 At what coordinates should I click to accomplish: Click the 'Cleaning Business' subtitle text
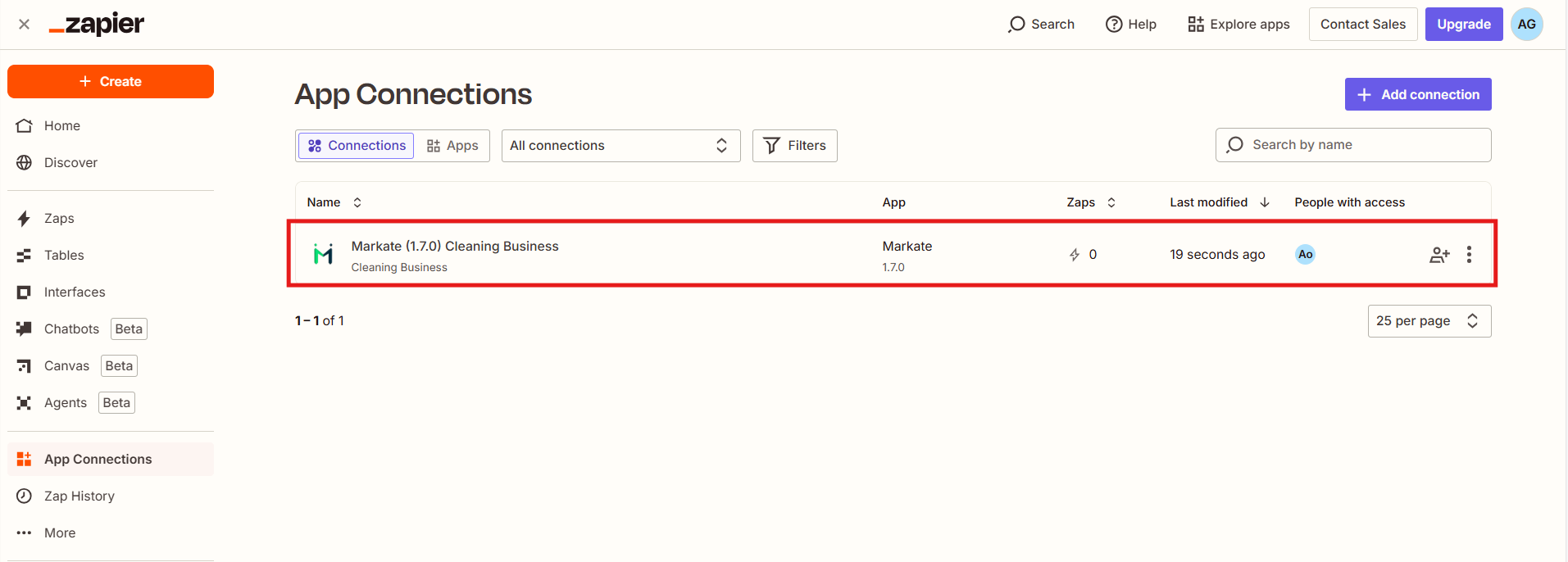tap(399, 268)
